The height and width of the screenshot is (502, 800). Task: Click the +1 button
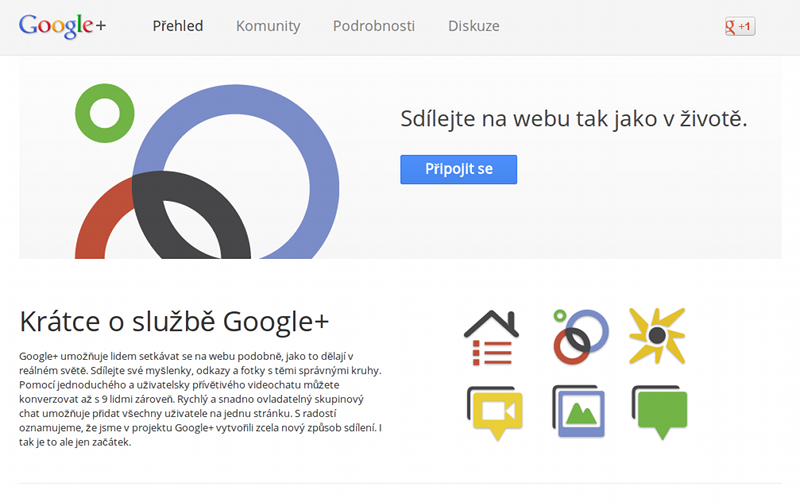click(x=740, y=26)
